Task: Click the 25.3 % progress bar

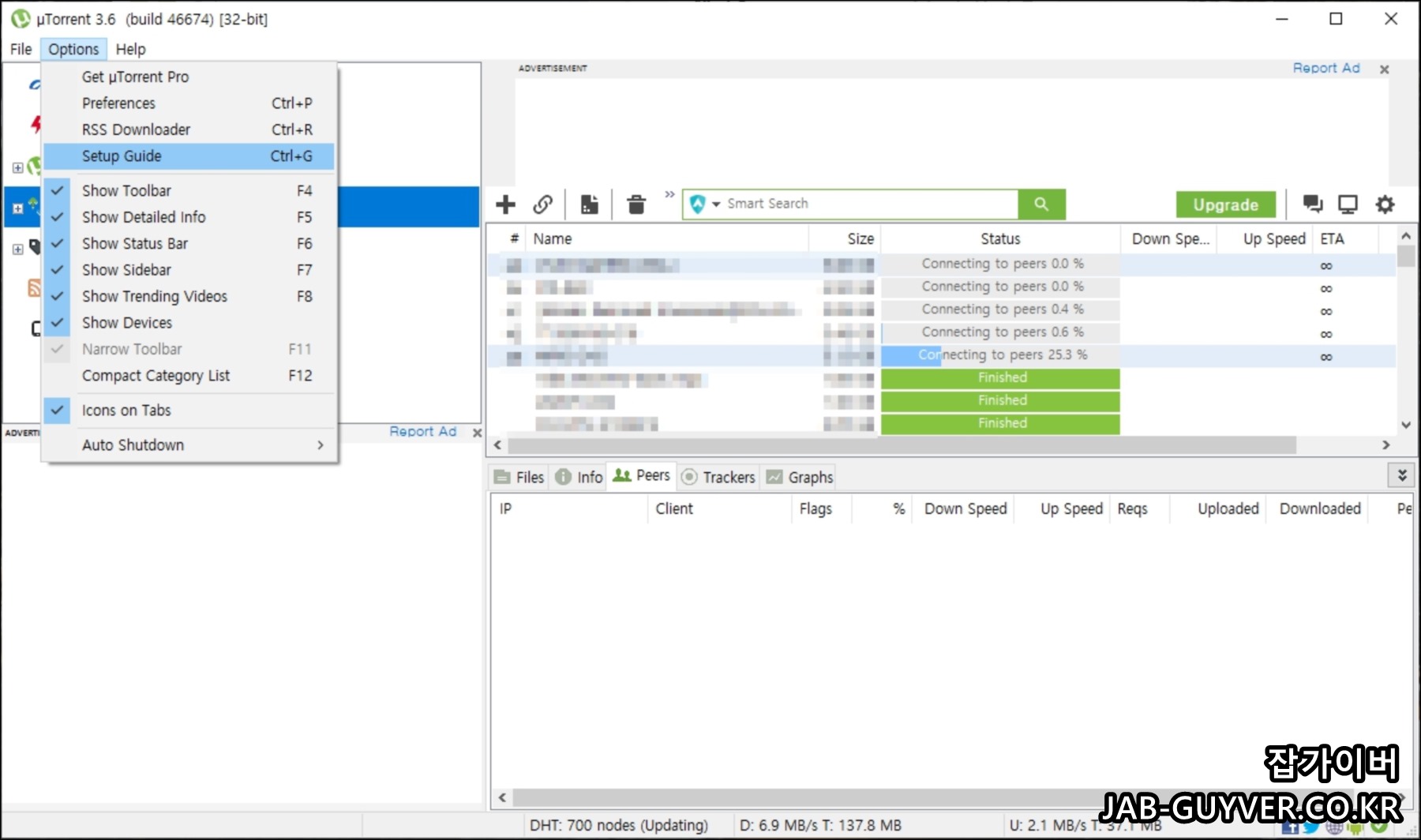Action: [x=1000, y=356]
